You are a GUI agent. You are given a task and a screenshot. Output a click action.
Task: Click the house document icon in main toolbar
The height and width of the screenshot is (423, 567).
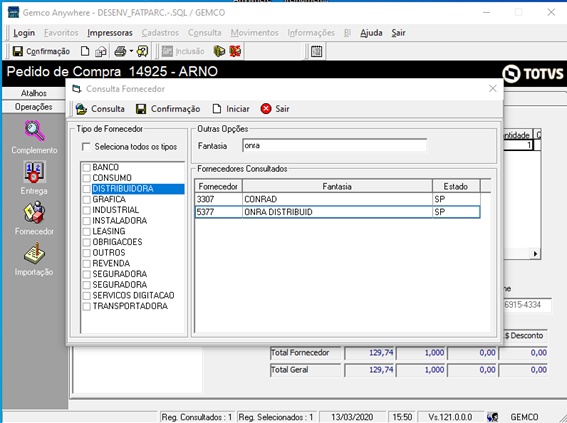(101, 52)
